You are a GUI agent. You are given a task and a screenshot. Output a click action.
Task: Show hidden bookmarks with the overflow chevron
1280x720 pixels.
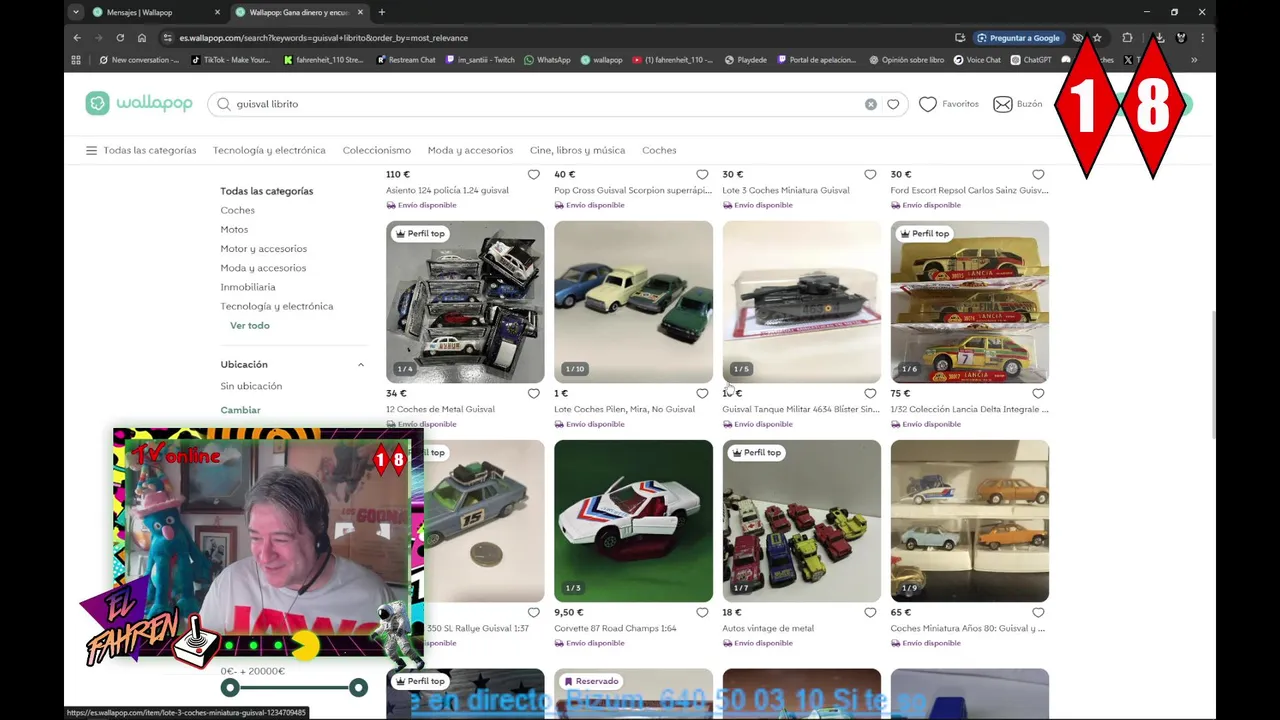pyautogui.click(x=1193, y=60)
